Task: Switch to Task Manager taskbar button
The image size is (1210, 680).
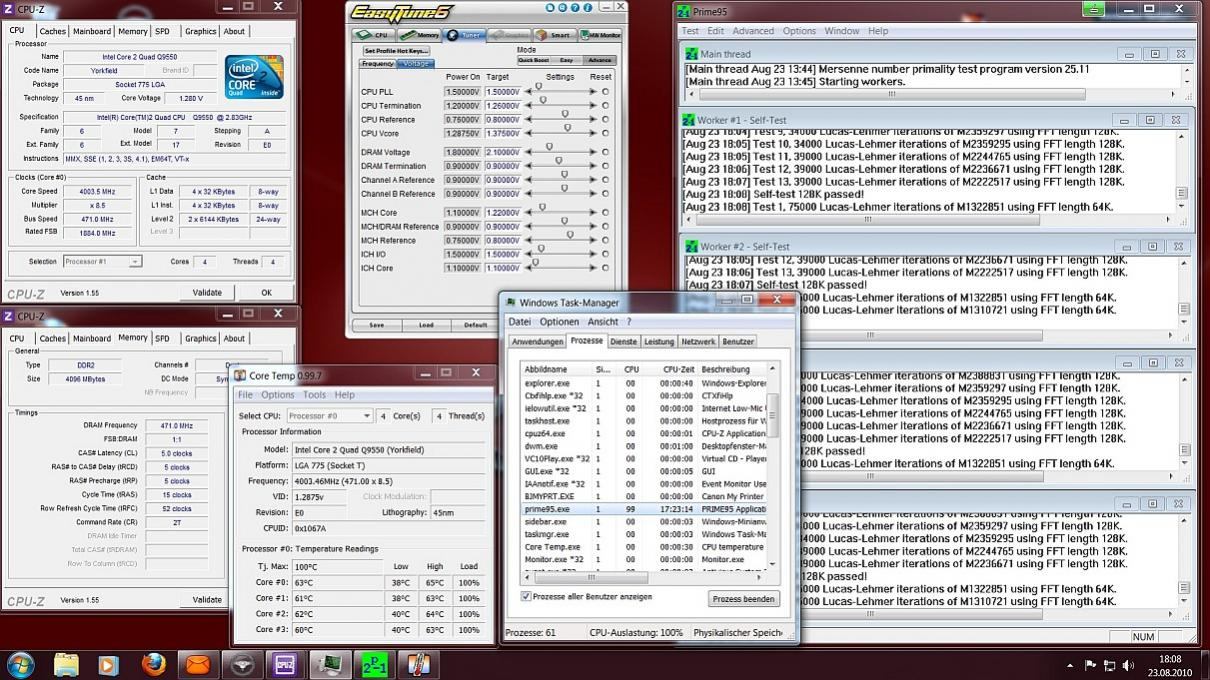Action: 329,664
